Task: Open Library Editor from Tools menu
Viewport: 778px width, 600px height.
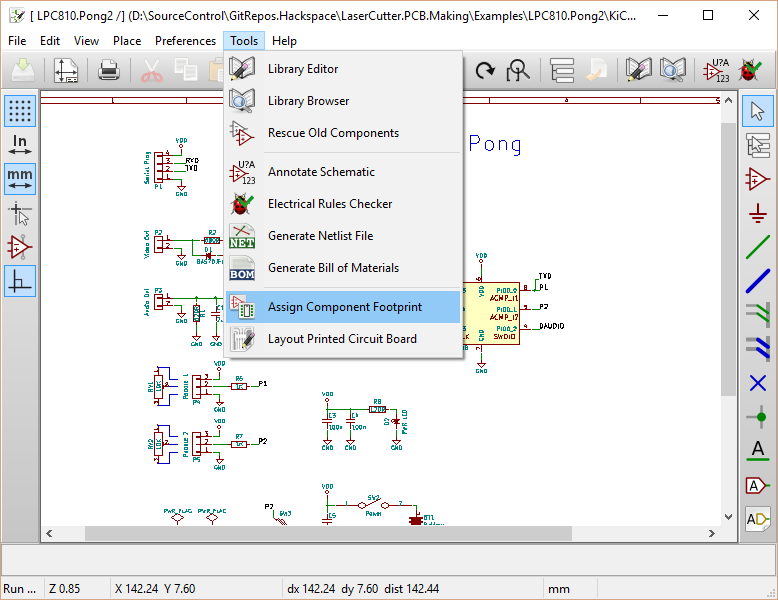Action: tap(343, 69)
